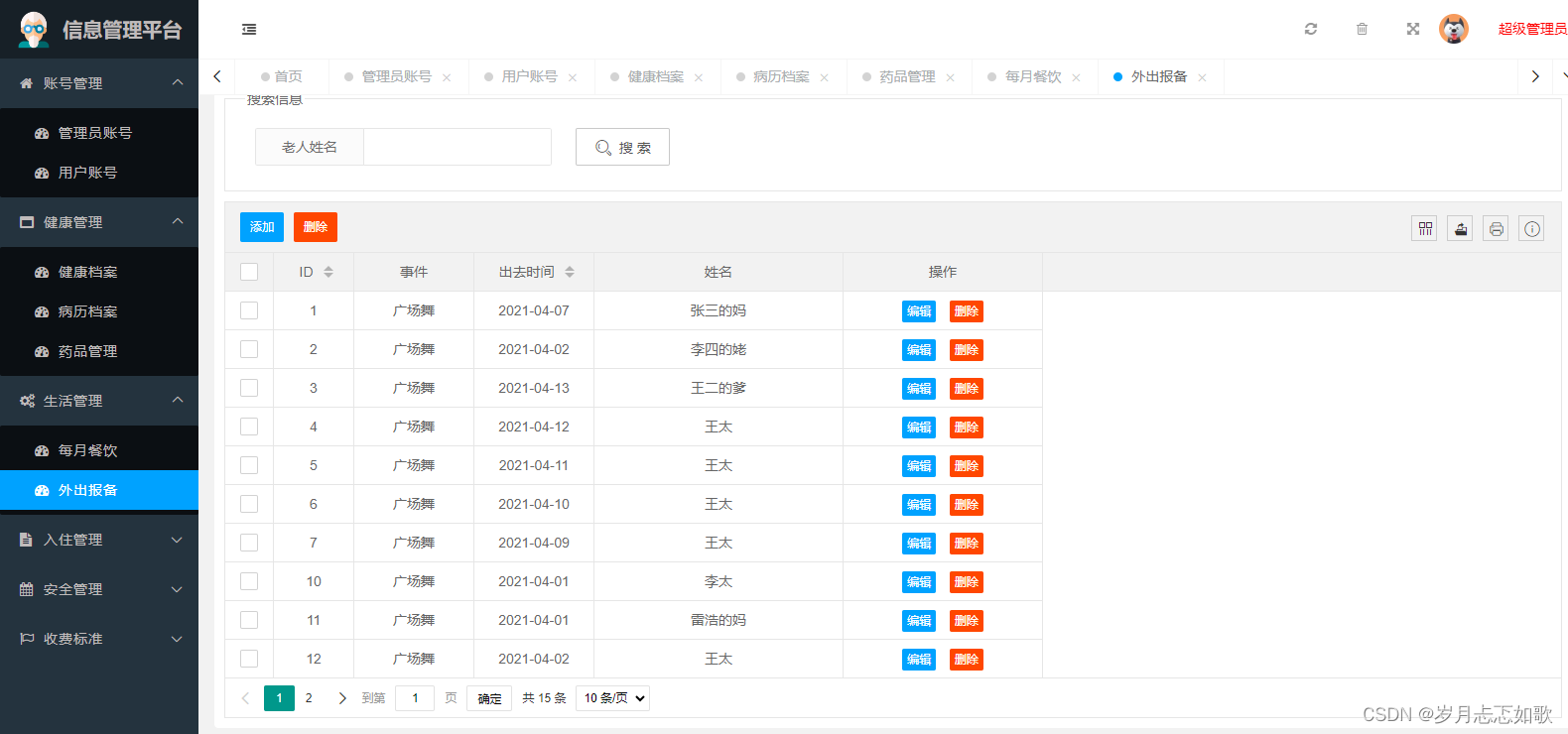The width and height of the screenshot is (1568, 734).
Task: Expand the 收费标准 sidebar group
Action: click(99, 639)
